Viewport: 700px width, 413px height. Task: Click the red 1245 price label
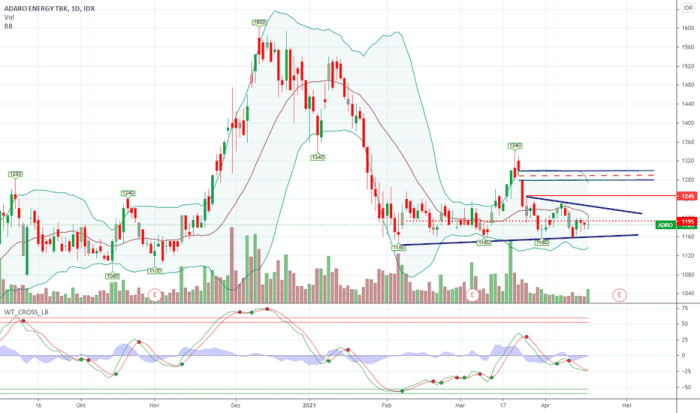point(688,196)
